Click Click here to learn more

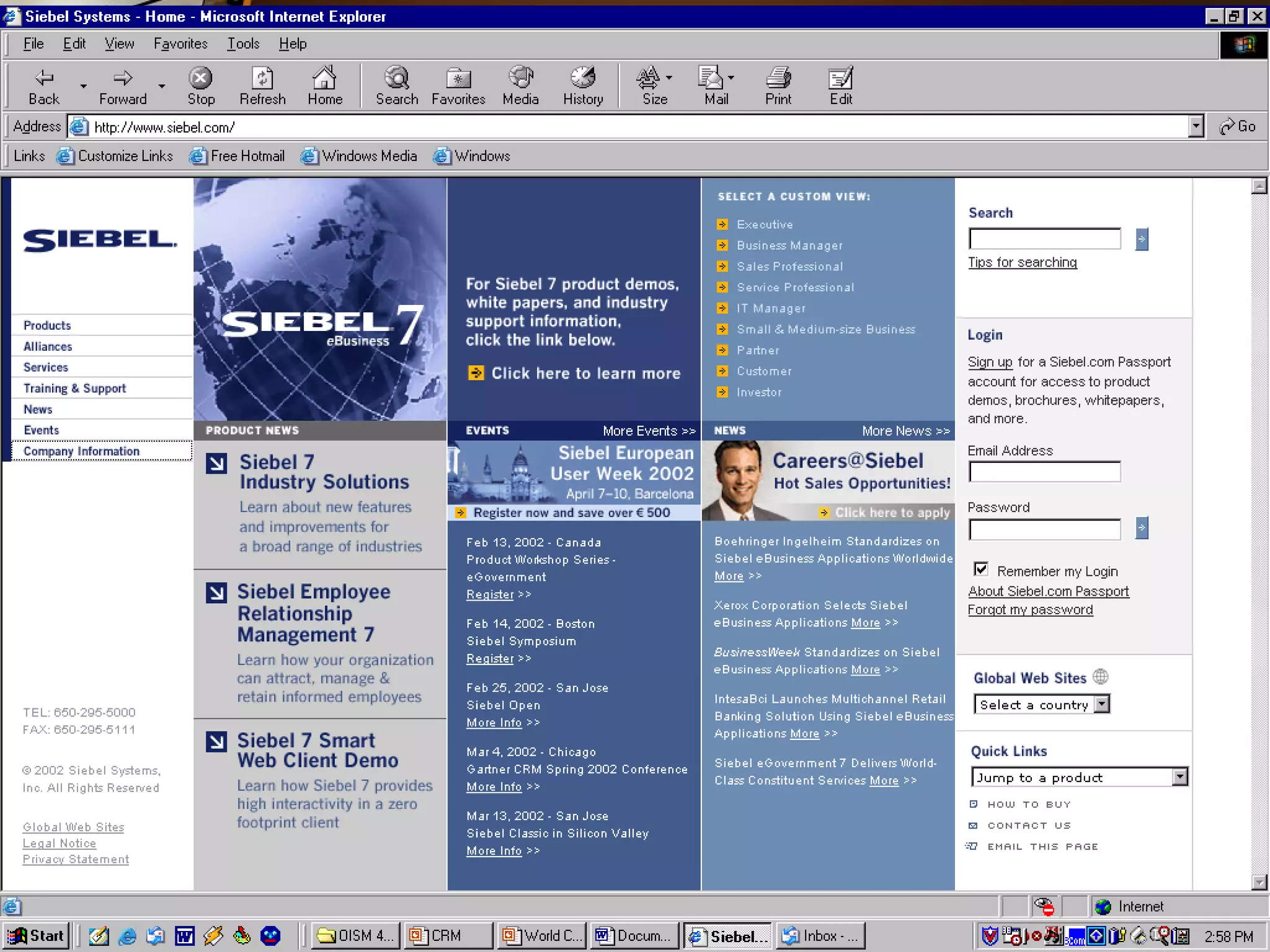pyautogui.click(x=586, y=373)
